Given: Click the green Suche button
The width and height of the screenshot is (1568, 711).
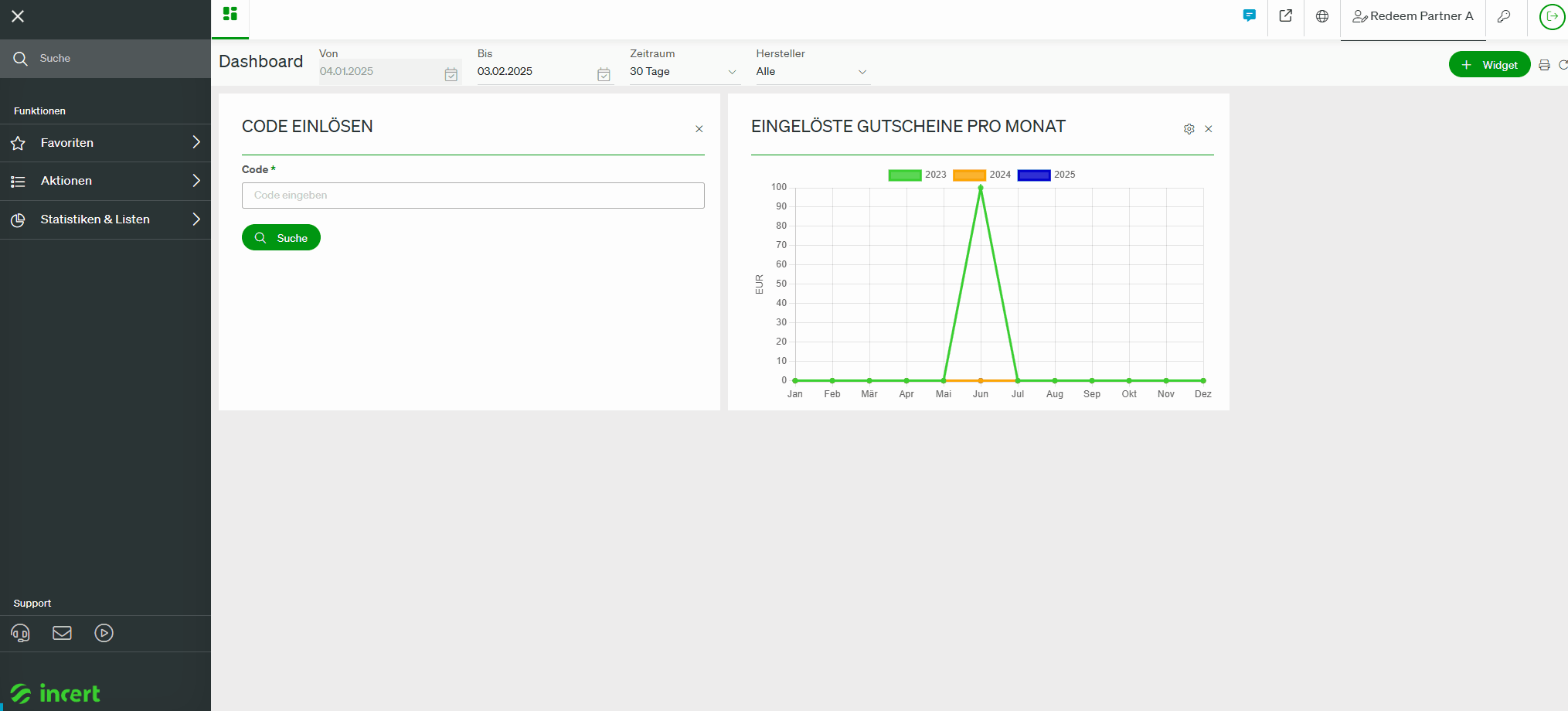Looking at the screenshot, I should click(281, 238).
